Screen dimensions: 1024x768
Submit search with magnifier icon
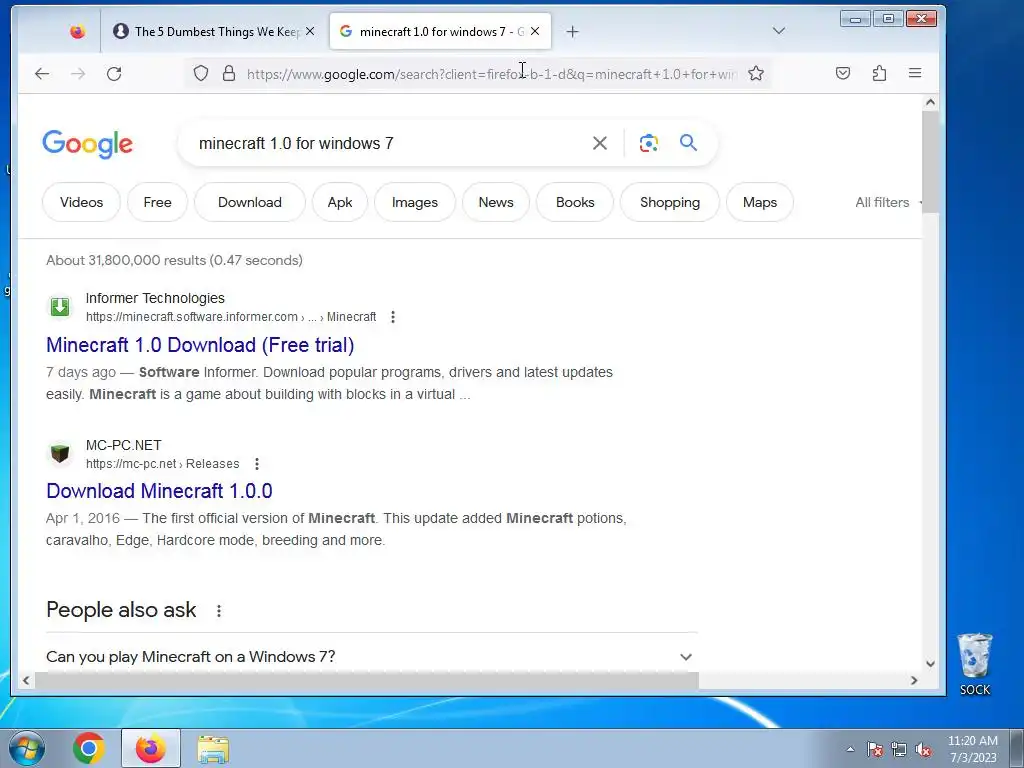688,142
